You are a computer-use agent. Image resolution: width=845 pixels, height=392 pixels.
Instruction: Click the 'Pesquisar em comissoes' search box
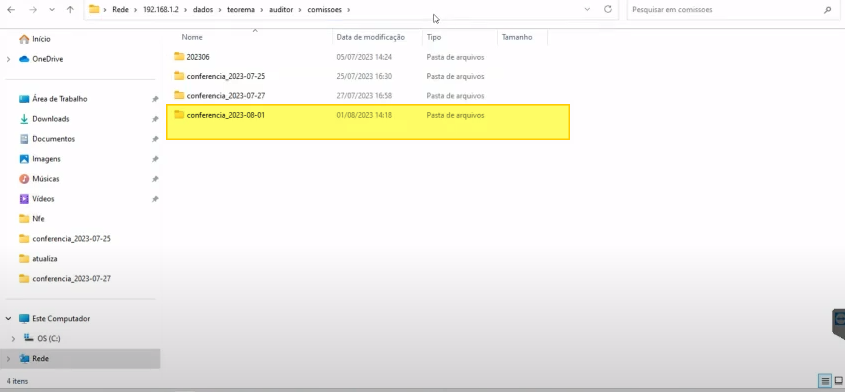pyautogui.click(x=732, y=10)
